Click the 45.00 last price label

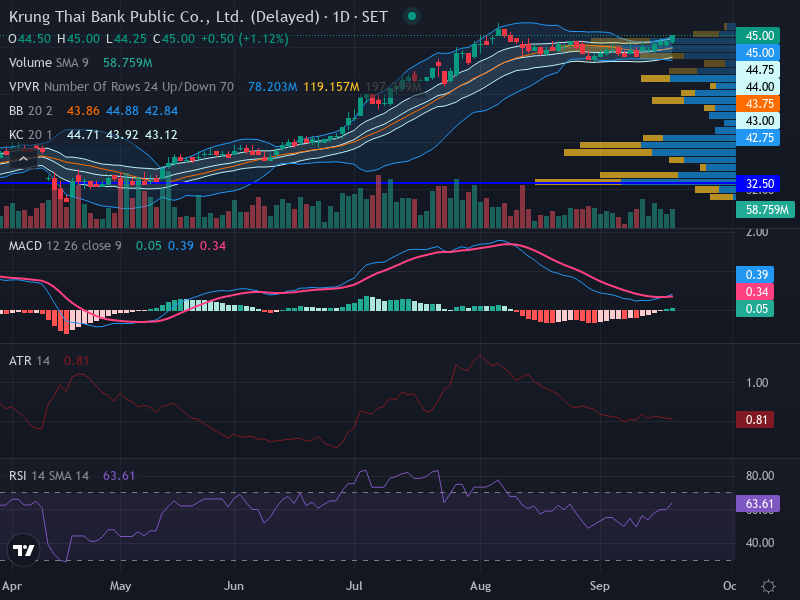(758, 36)
